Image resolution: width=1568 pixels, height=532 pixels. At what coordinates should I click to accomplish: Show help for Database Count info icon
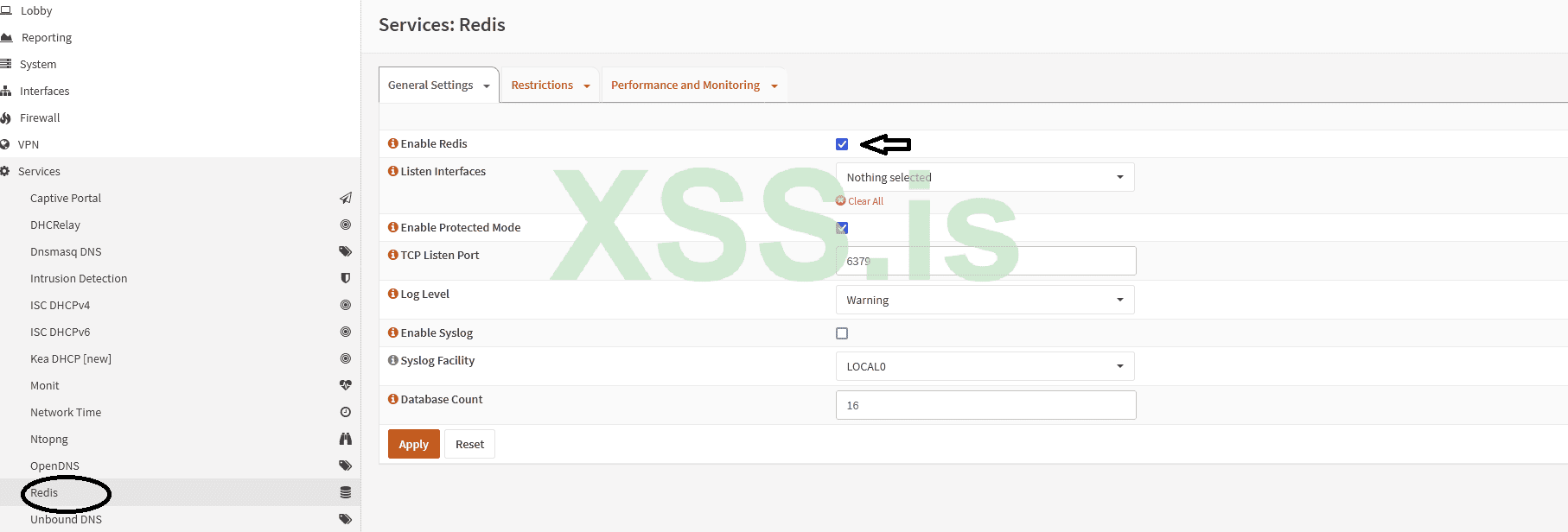[x=393, y=399]
